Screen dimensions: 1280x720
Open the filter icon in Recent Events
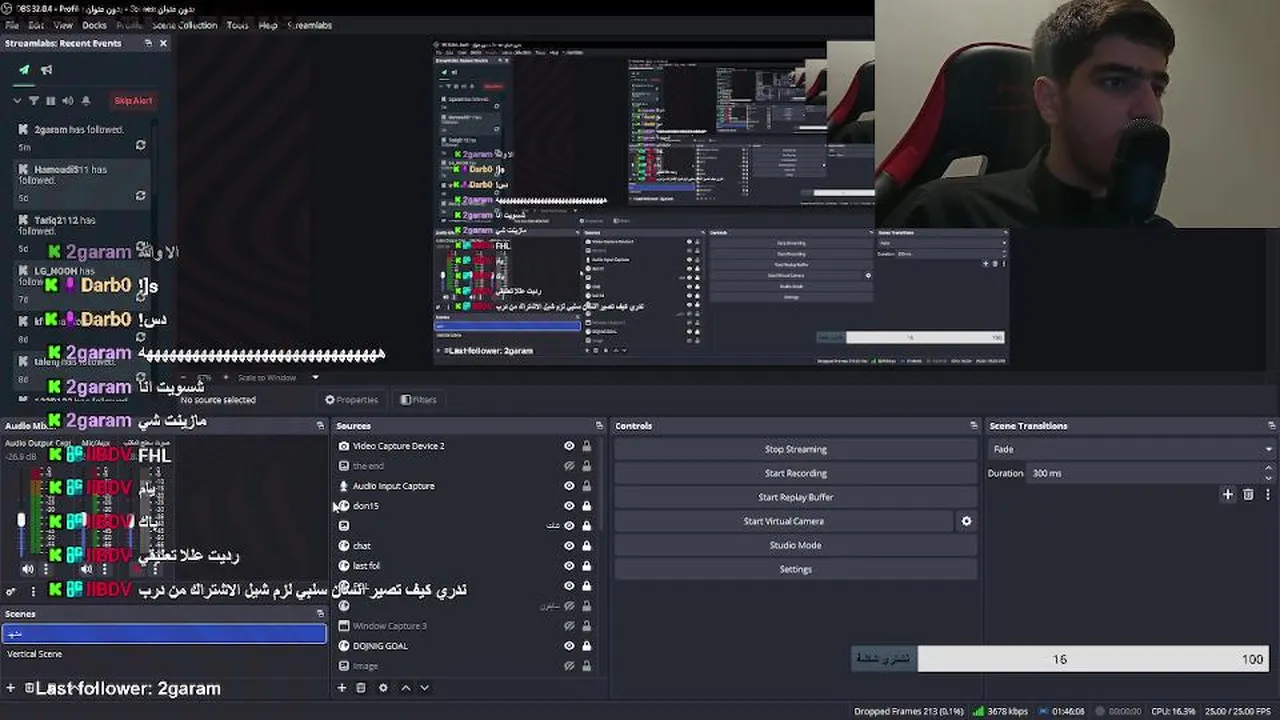tap(33, 100)
